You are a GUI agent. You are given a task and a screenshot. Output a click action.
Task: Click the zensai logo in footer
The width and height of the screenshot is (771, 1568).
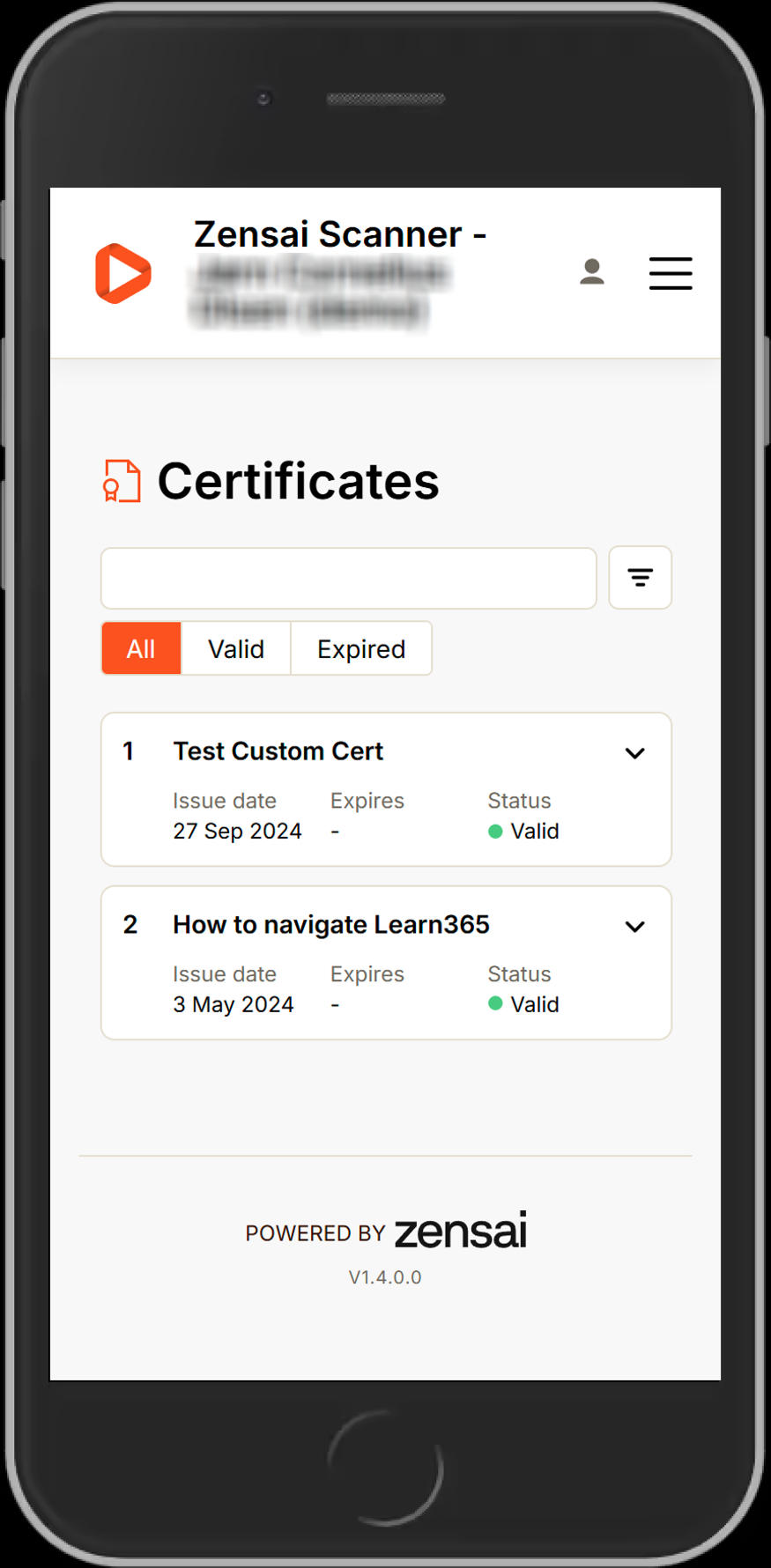(x=461, y=1230)
